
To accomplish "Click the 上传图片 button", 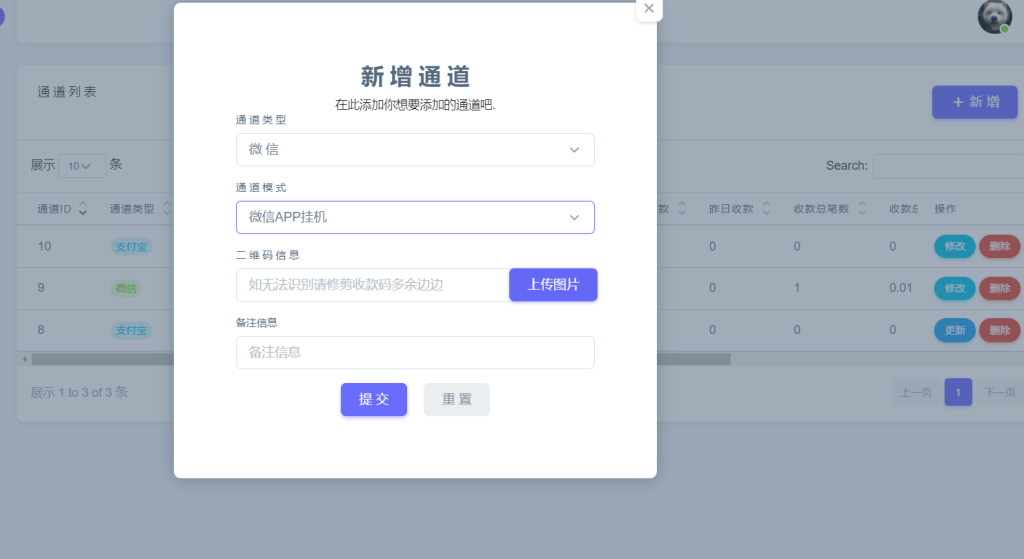I will [553, 285].
